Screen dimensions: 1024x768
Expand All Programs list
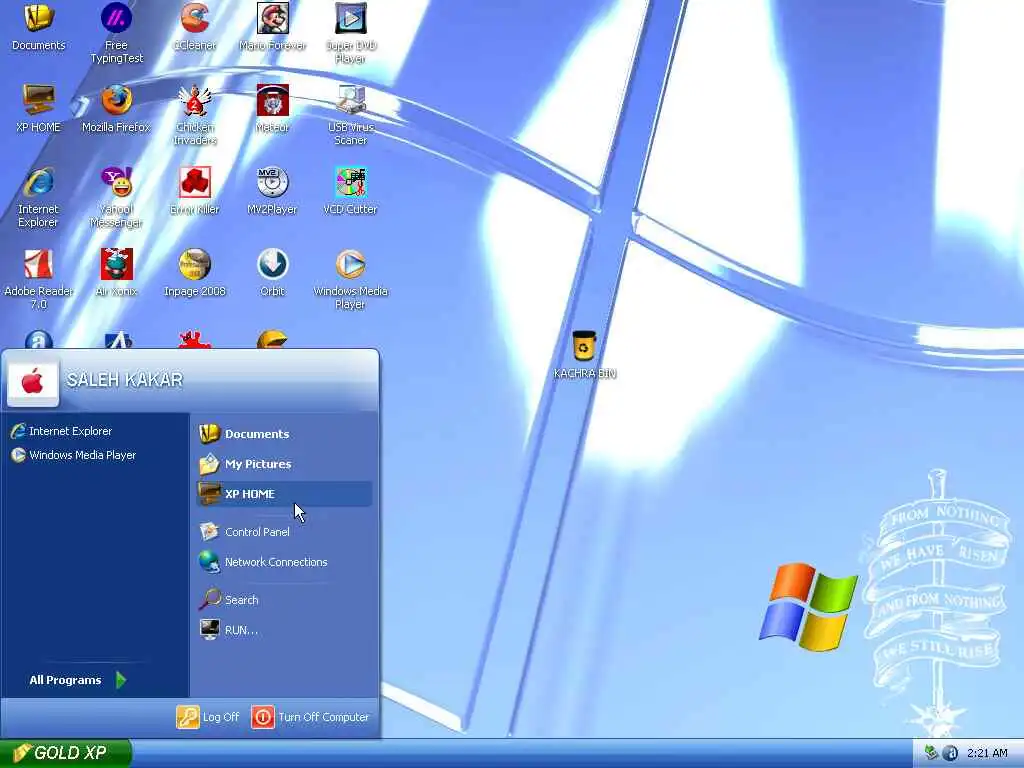[x=78, y=680]
